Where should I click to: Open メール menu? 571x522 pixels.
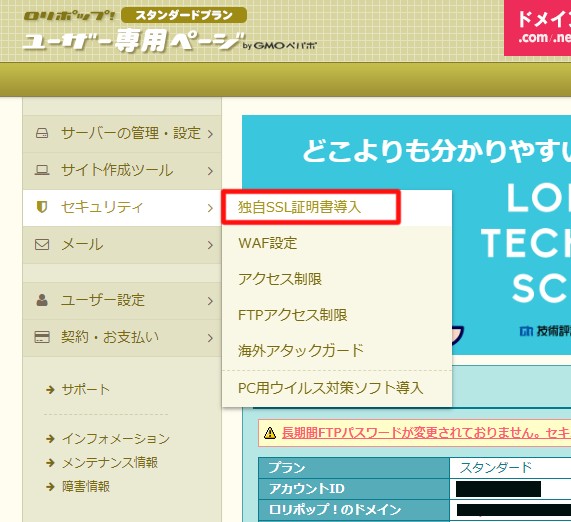pos(122,245)
